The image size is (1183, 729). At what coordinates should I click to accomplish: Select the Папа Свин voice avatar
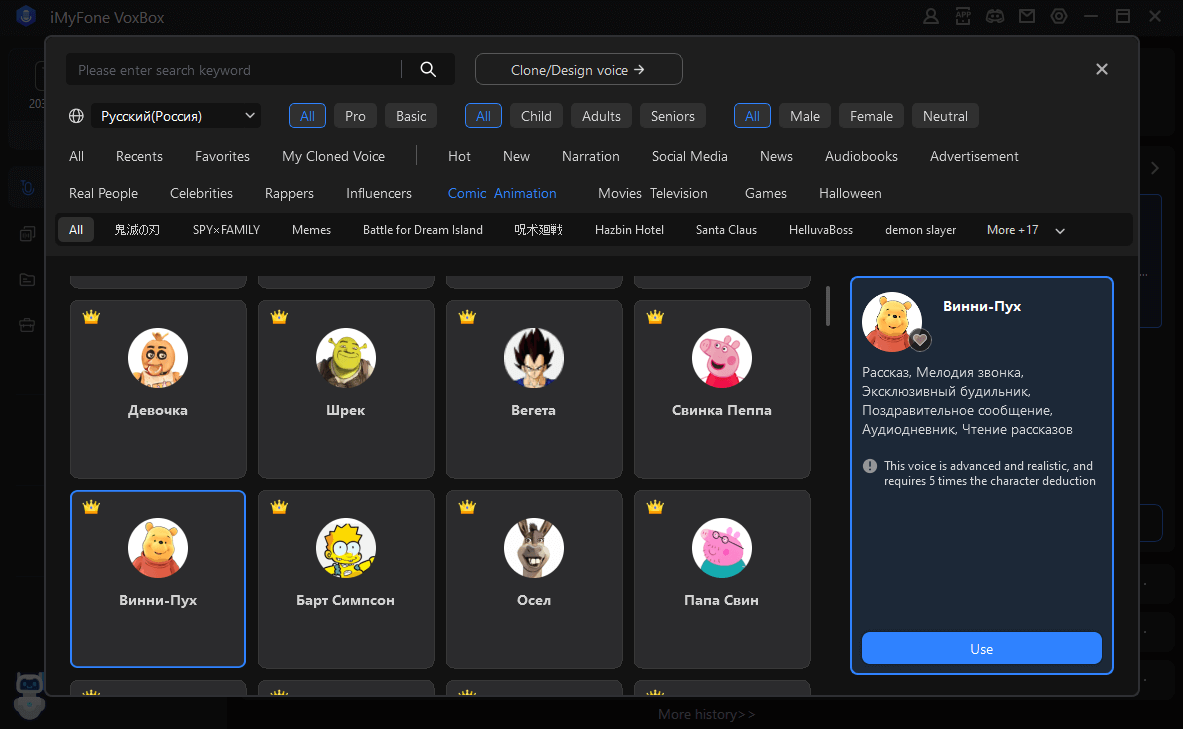tap(721, 548)
